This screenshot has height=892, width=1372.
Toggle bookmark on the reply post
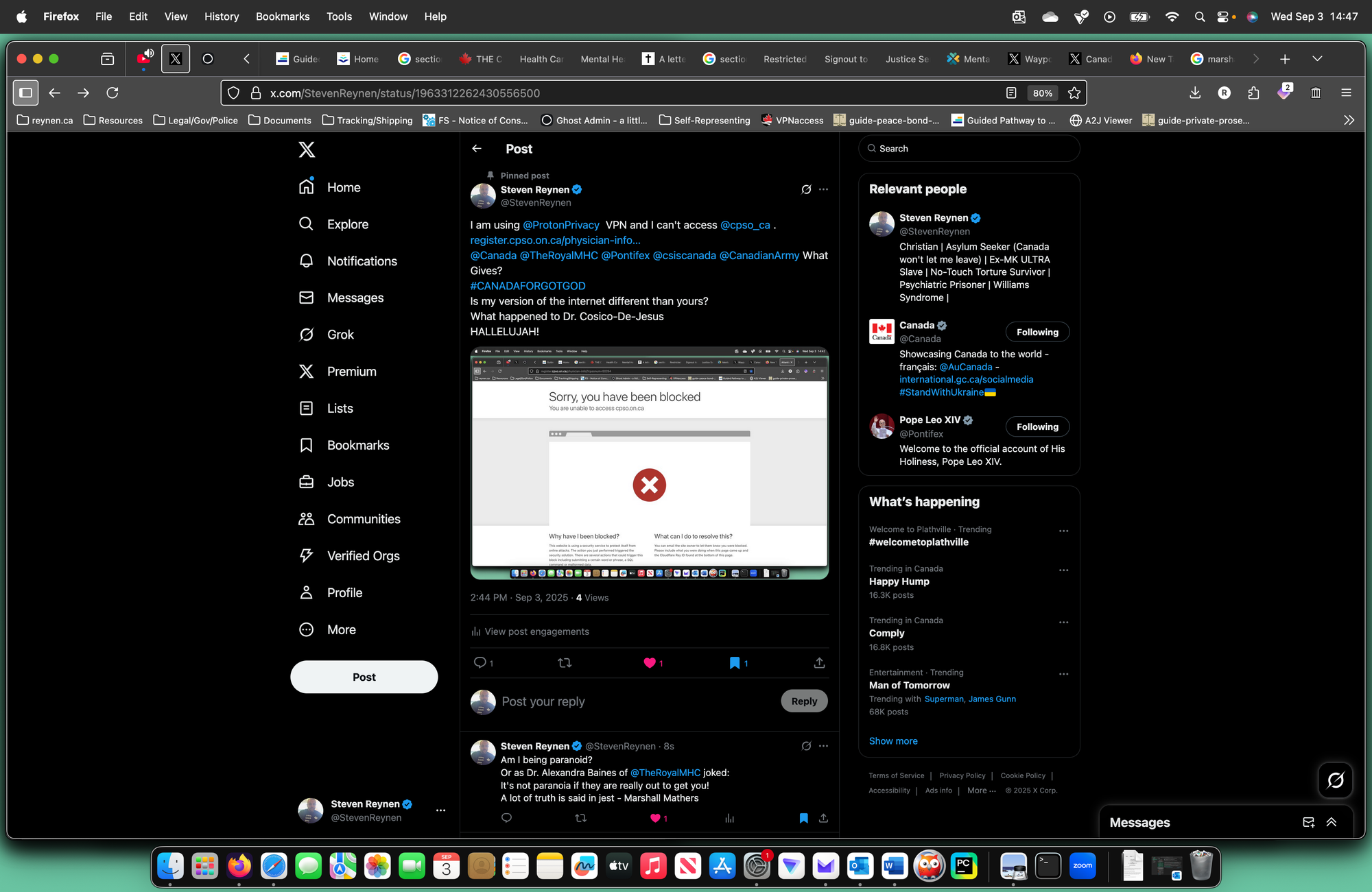pyautogui.click(x=803, y=818)
